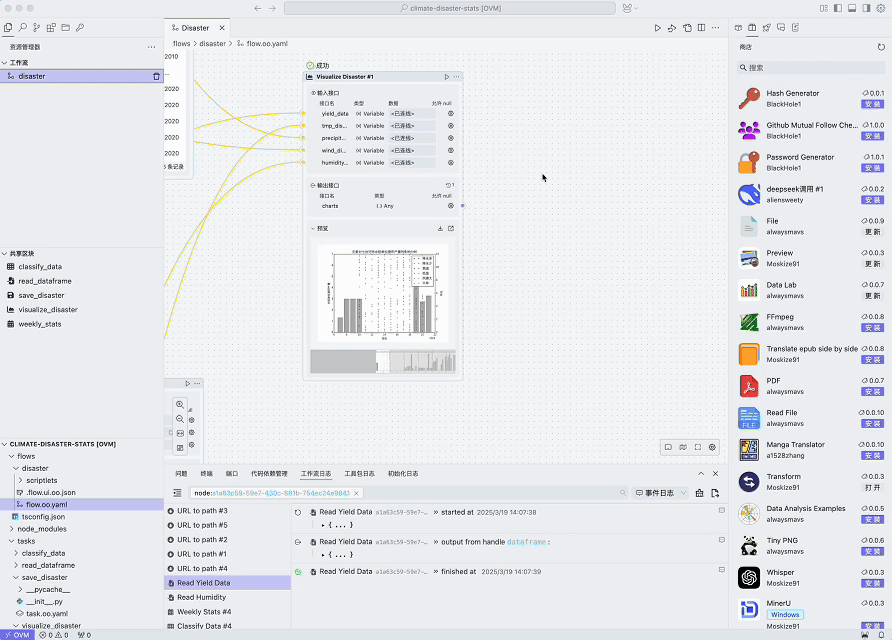Screen dimensions: 892x640
Task: Toggle allow-null setting for yield_data input
Action: point(450,114)
